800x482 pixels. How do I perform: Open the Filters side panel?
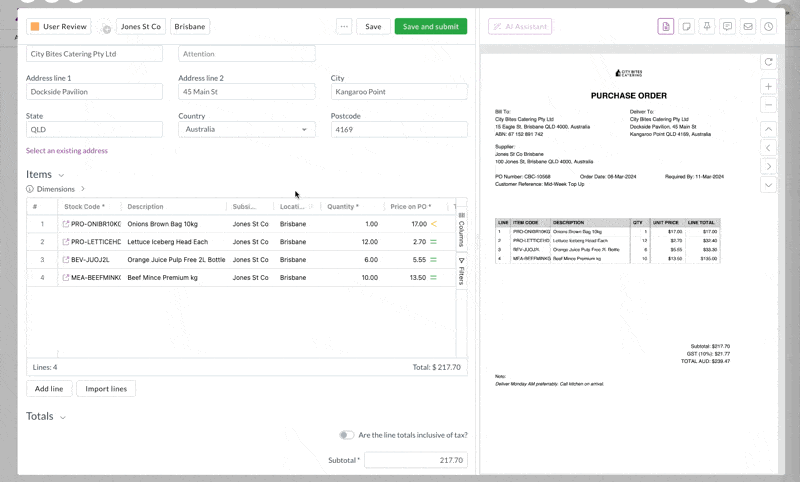pos(461,271)
